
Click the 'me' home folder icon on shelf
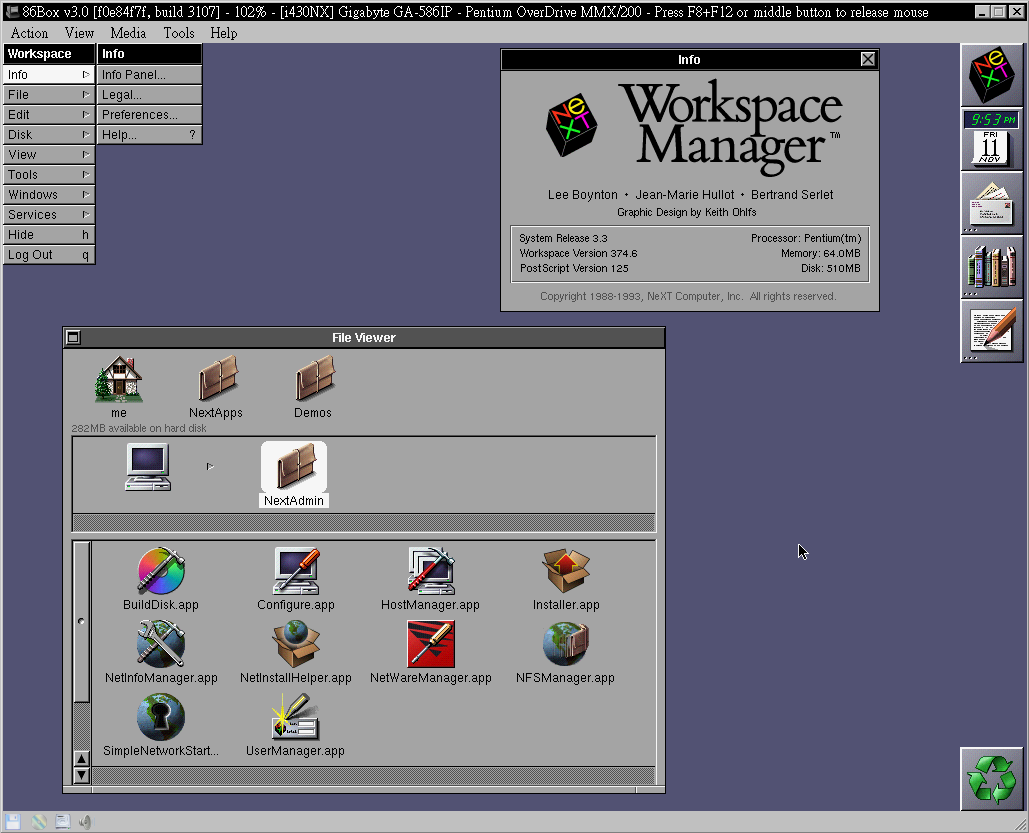coord(119,379)
